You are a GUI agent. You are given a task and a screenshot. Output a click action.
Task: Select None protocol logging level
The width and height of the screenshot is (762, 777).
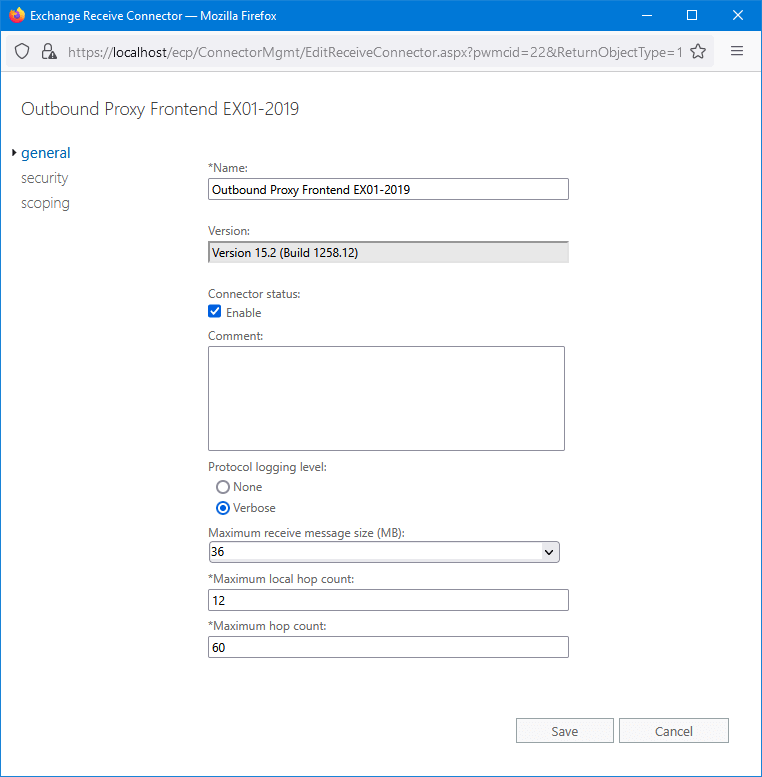(x=223, y=487)
